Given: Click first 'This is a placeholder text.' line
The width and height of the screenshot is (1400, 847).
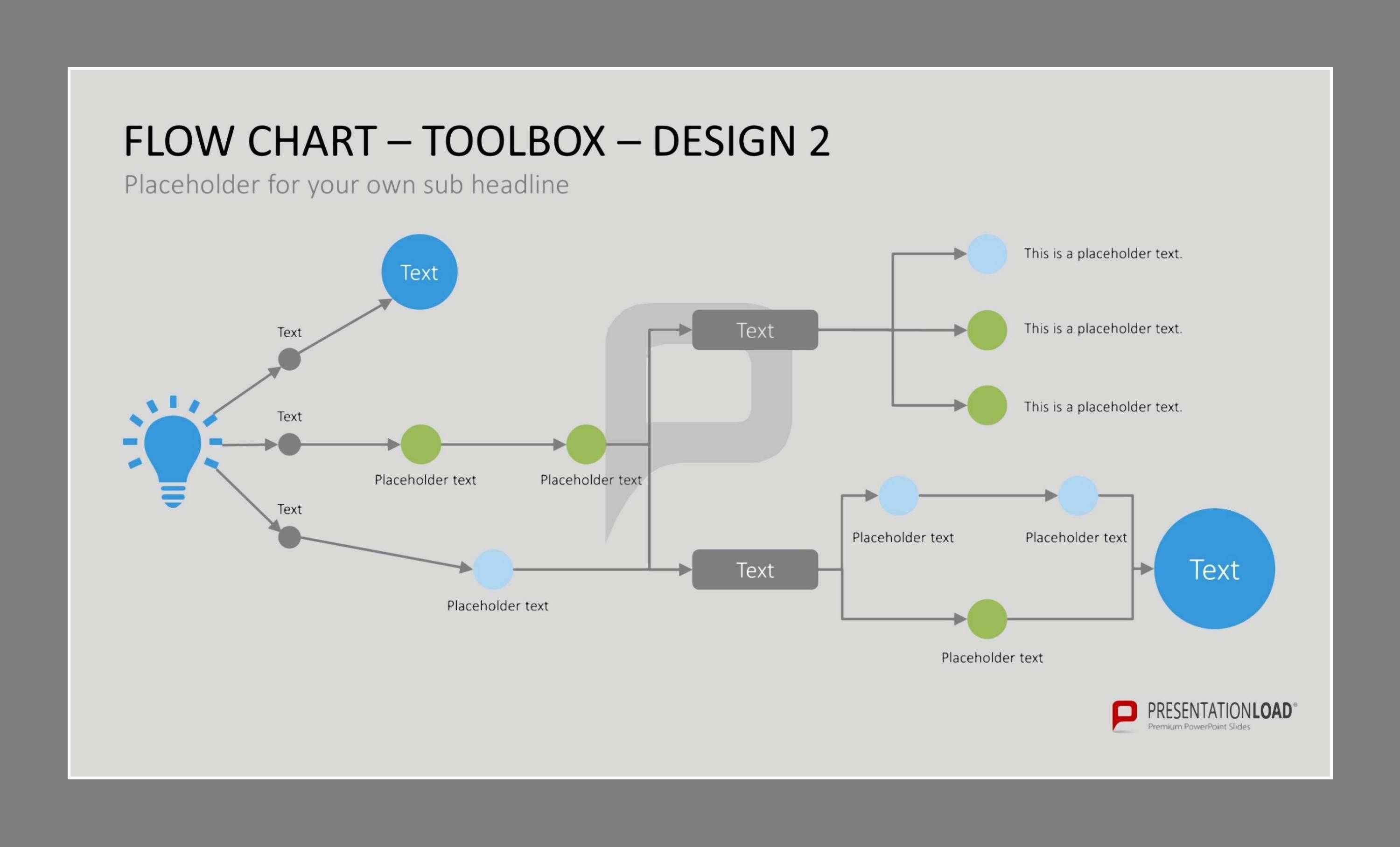Looking at the screenshot, I should (1102, 254).
